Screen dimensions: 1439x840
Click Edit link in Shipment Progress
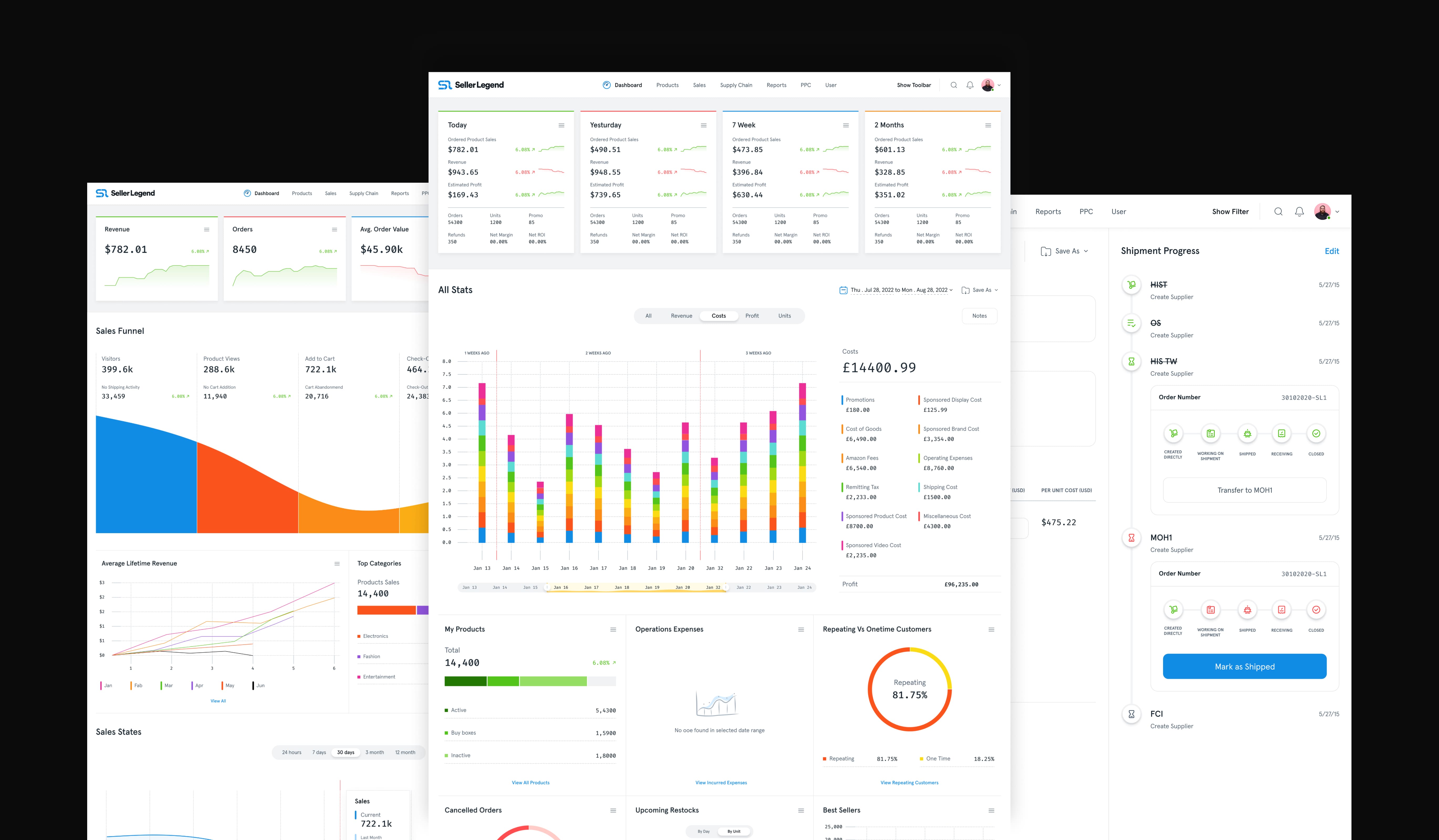point(1332,251)
